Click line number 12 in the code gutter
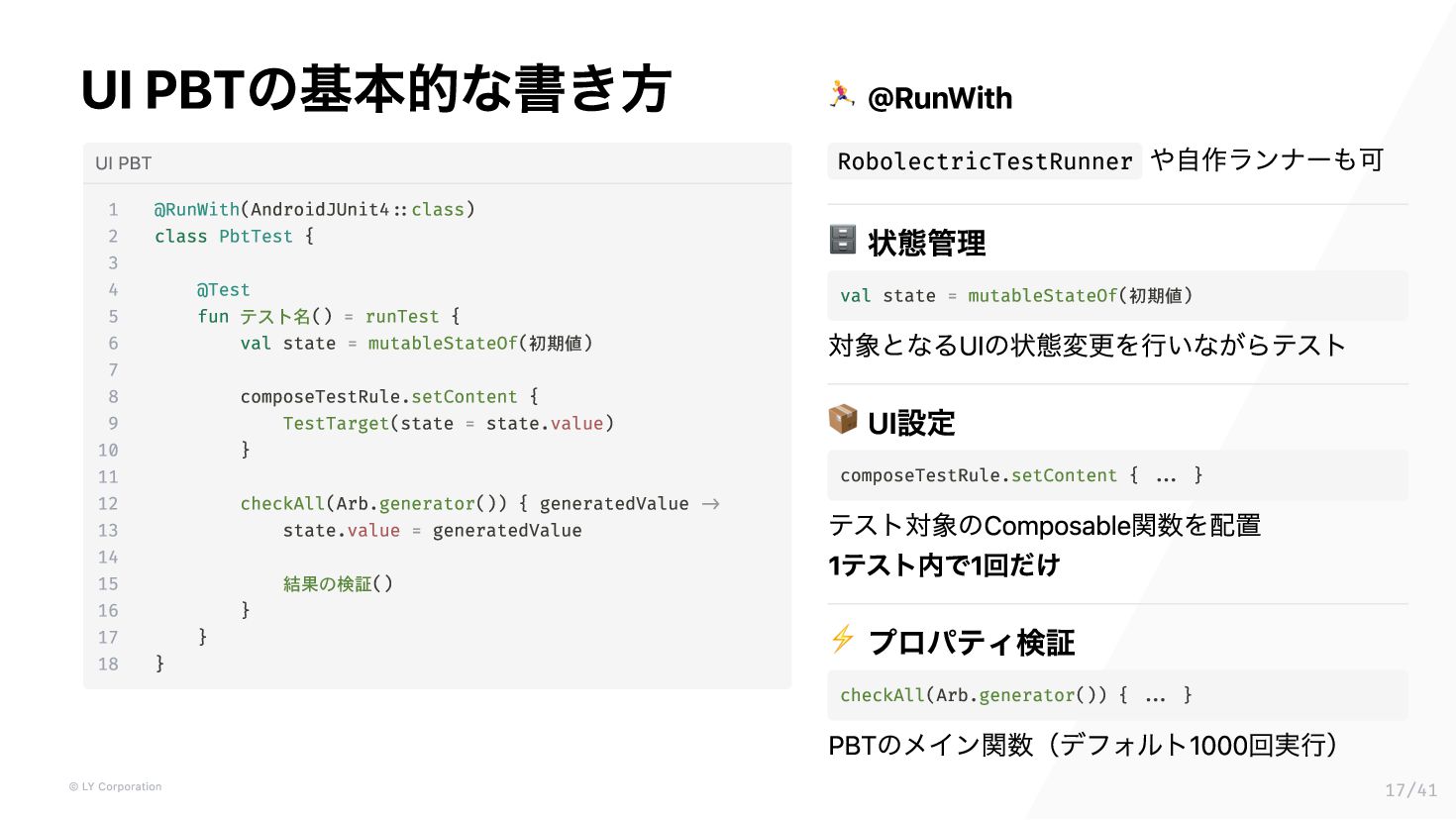 pos(108,504)
